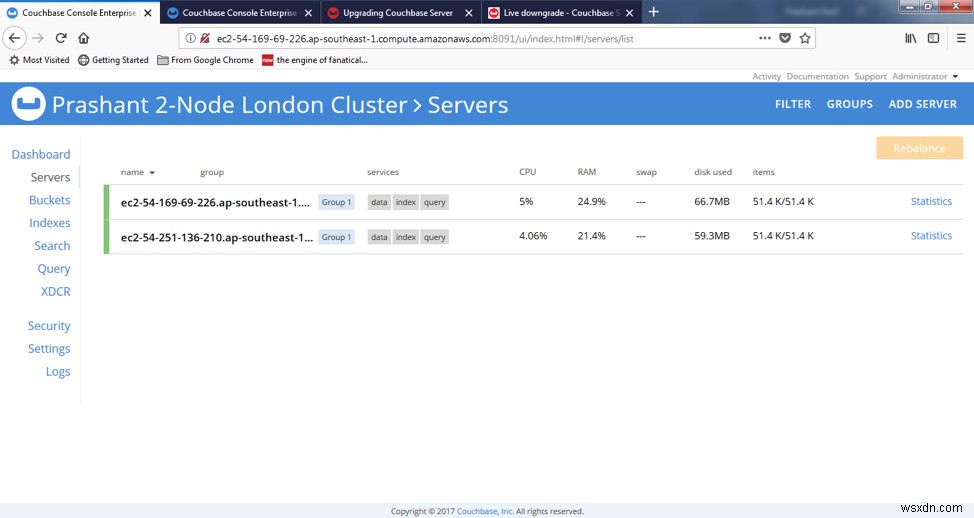Click query service tag on ec2-54-251-136-210 row

(x=434, y=237)
